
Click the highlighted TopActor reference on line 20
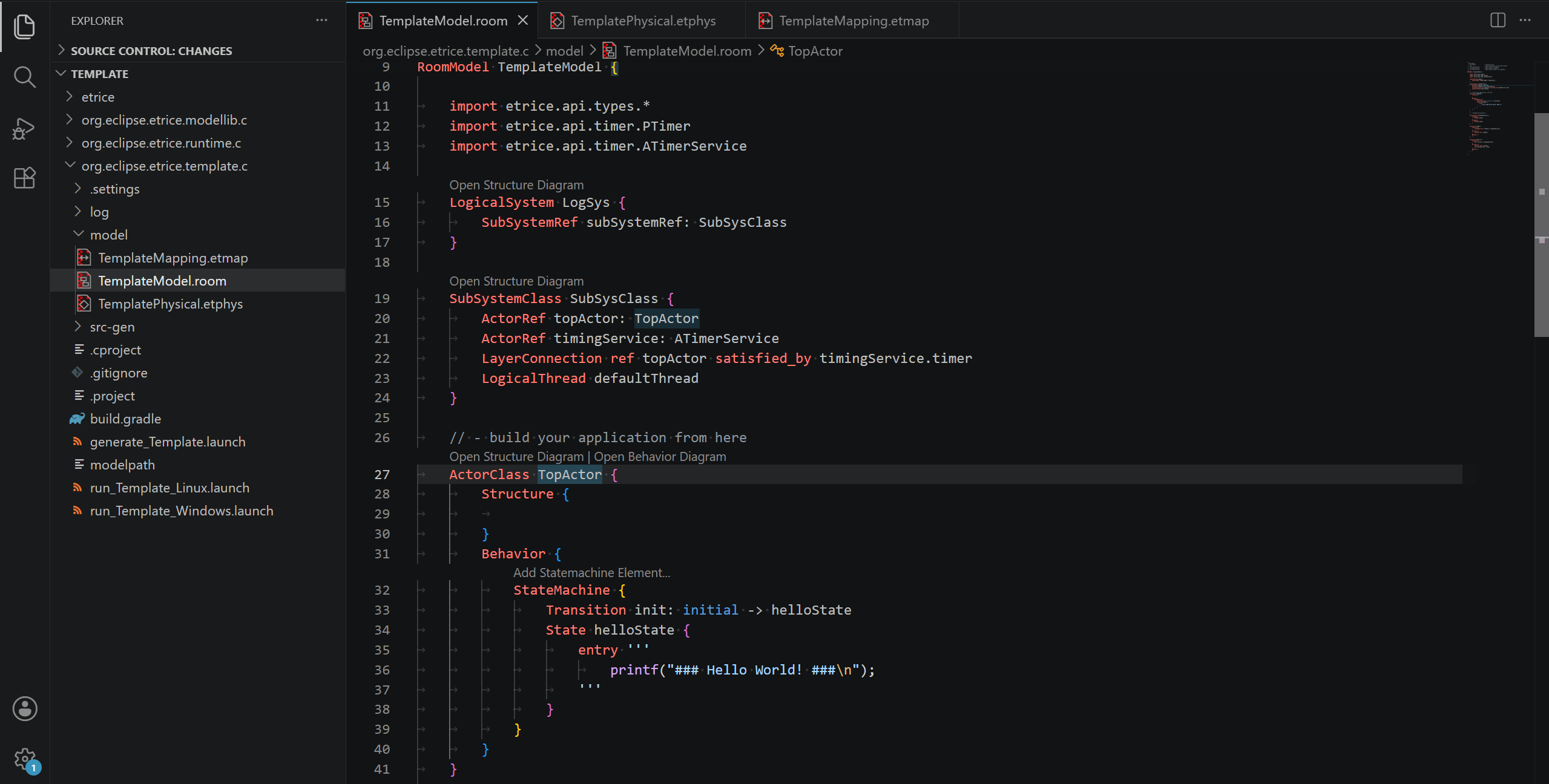tap(666, 318)
